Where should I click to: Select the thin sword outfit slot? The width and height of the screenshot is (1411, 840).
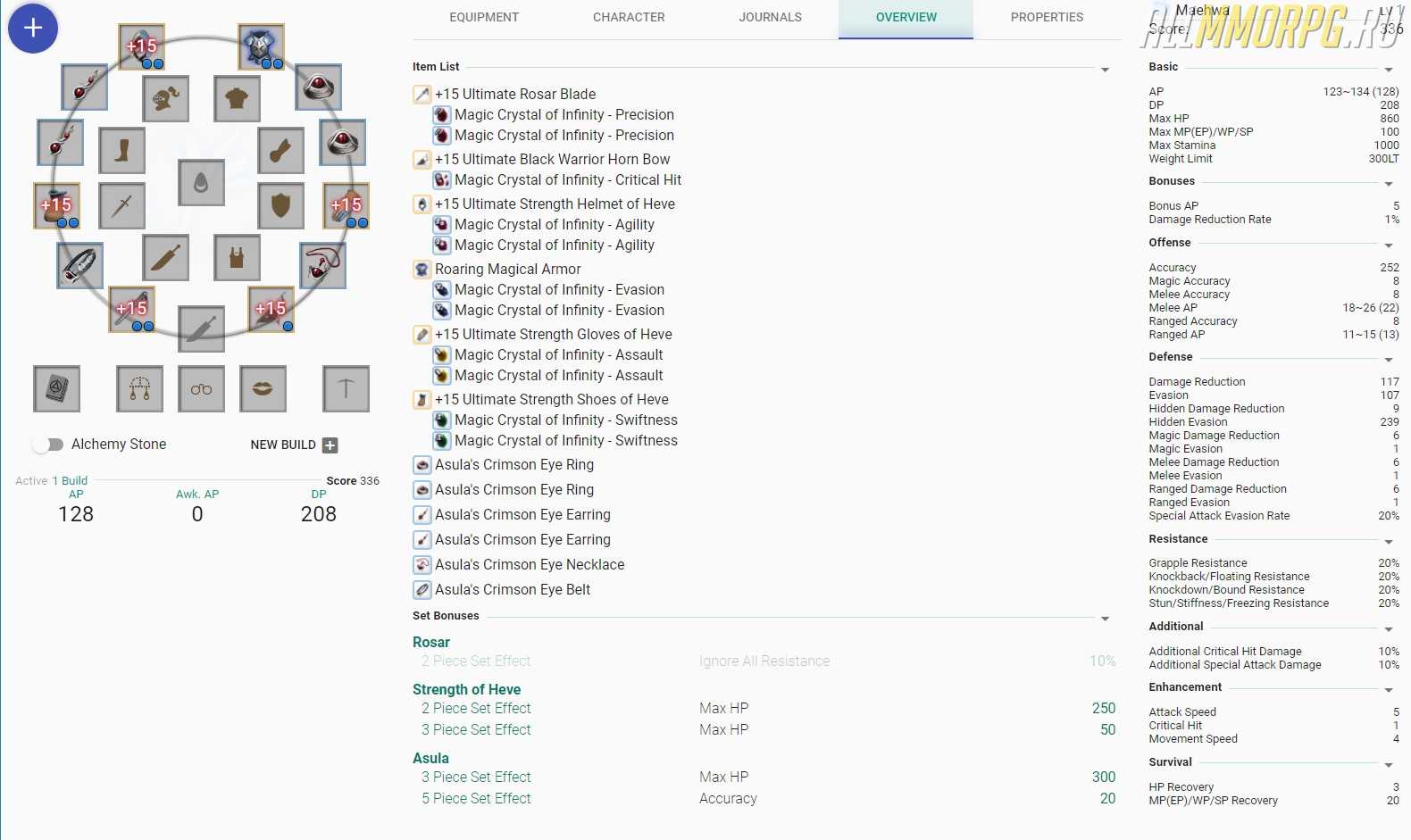point(122,206)
